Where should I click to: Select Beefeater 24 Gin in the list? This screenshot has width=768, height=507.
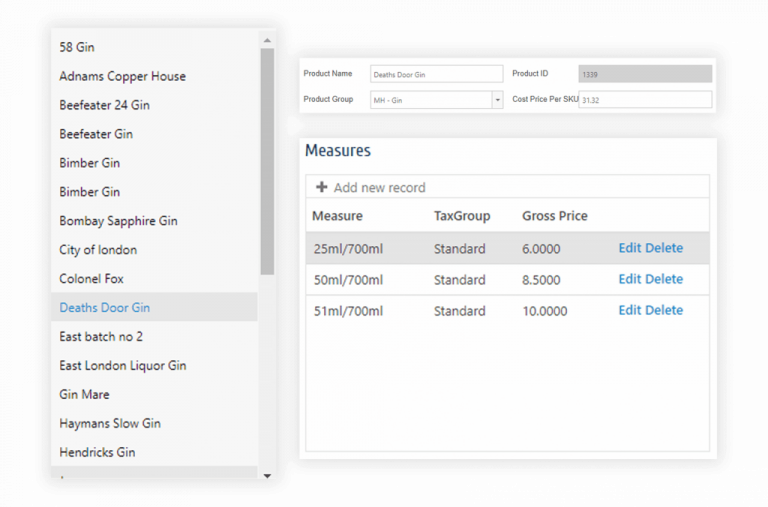tap(154, 105)
